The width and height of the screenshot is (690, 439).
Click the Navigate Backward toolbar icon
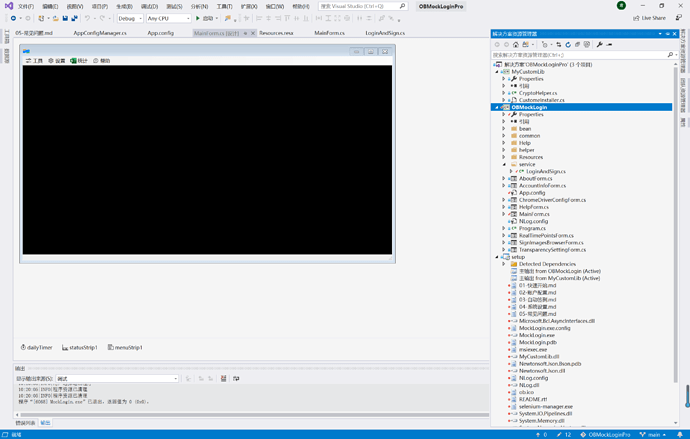(13, 18)
